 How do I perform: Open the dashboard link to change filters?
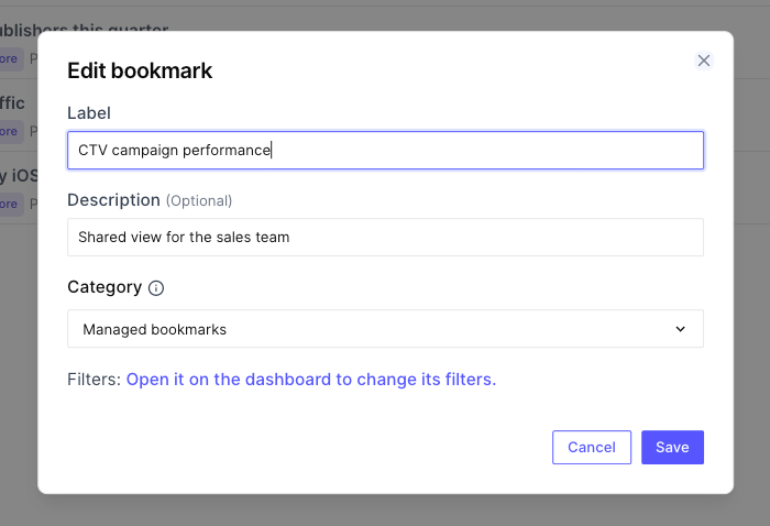coord(311,379)
